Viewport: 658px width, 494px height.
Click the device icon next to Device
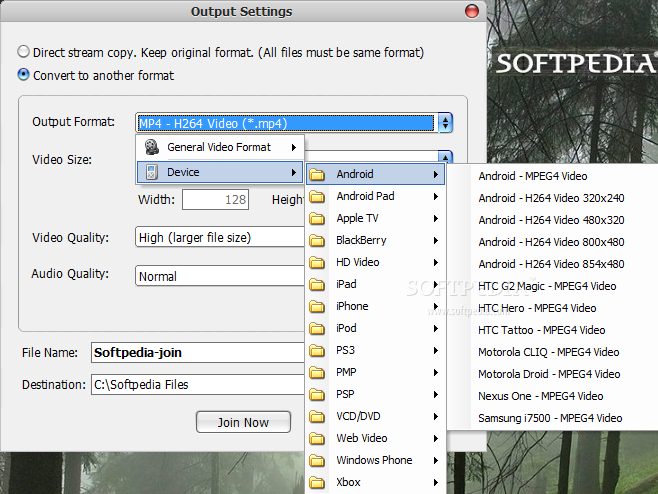click(151, 172)
